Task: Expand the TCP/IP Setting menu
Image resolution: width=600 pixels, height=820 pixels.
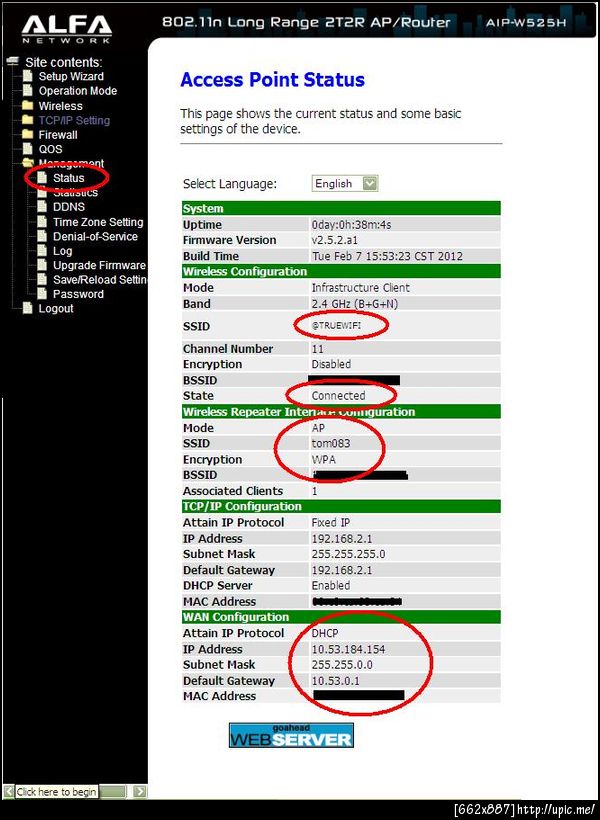Action: (x=74, y=120)
